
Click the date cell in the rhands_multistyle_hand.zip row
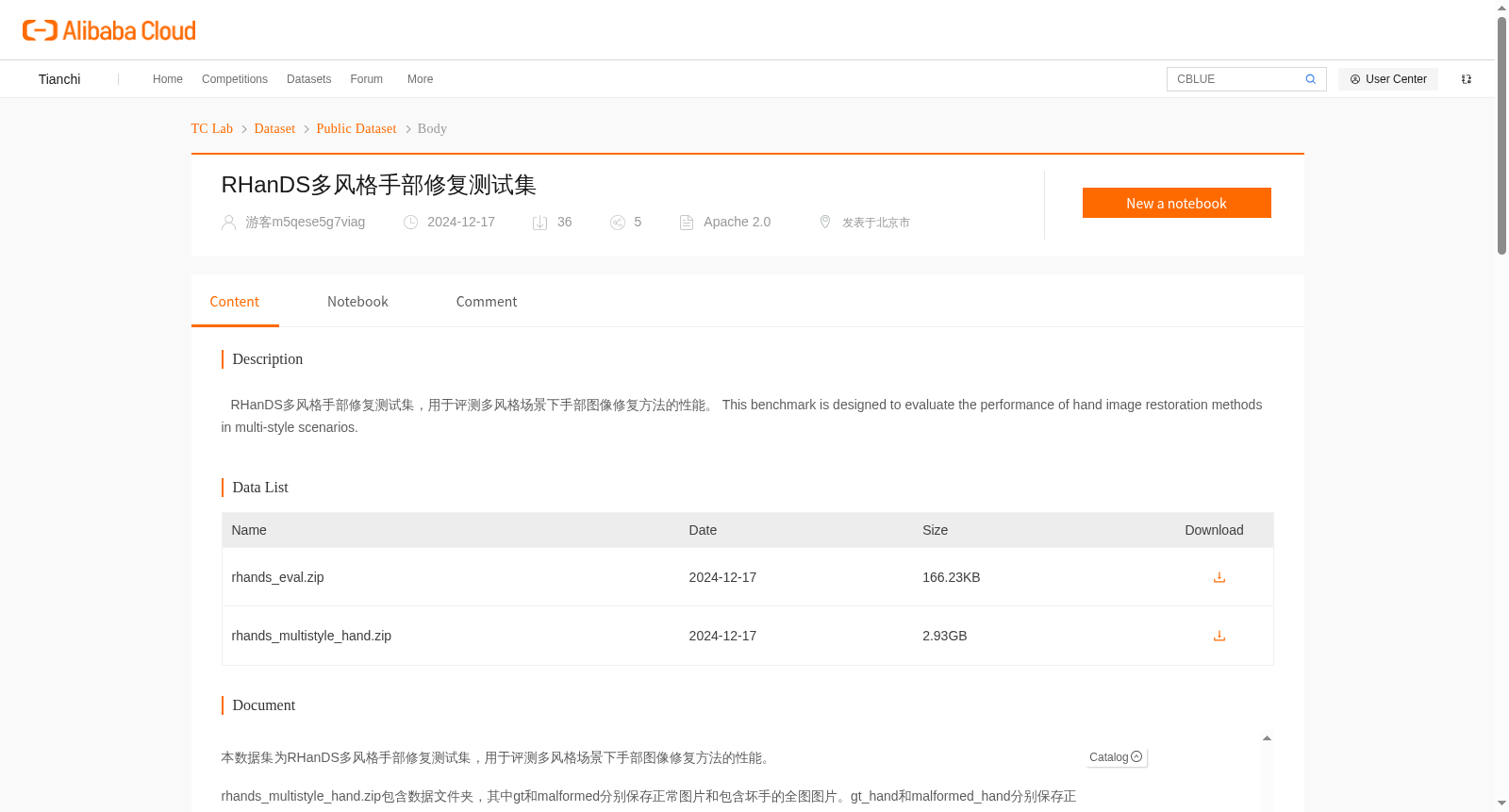click(x=722, y=636)
